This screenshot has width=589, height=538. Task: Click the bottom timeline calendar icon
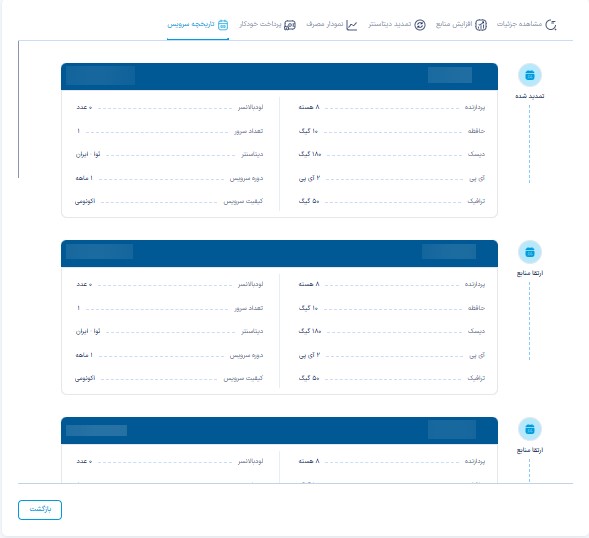pos(530,429)
